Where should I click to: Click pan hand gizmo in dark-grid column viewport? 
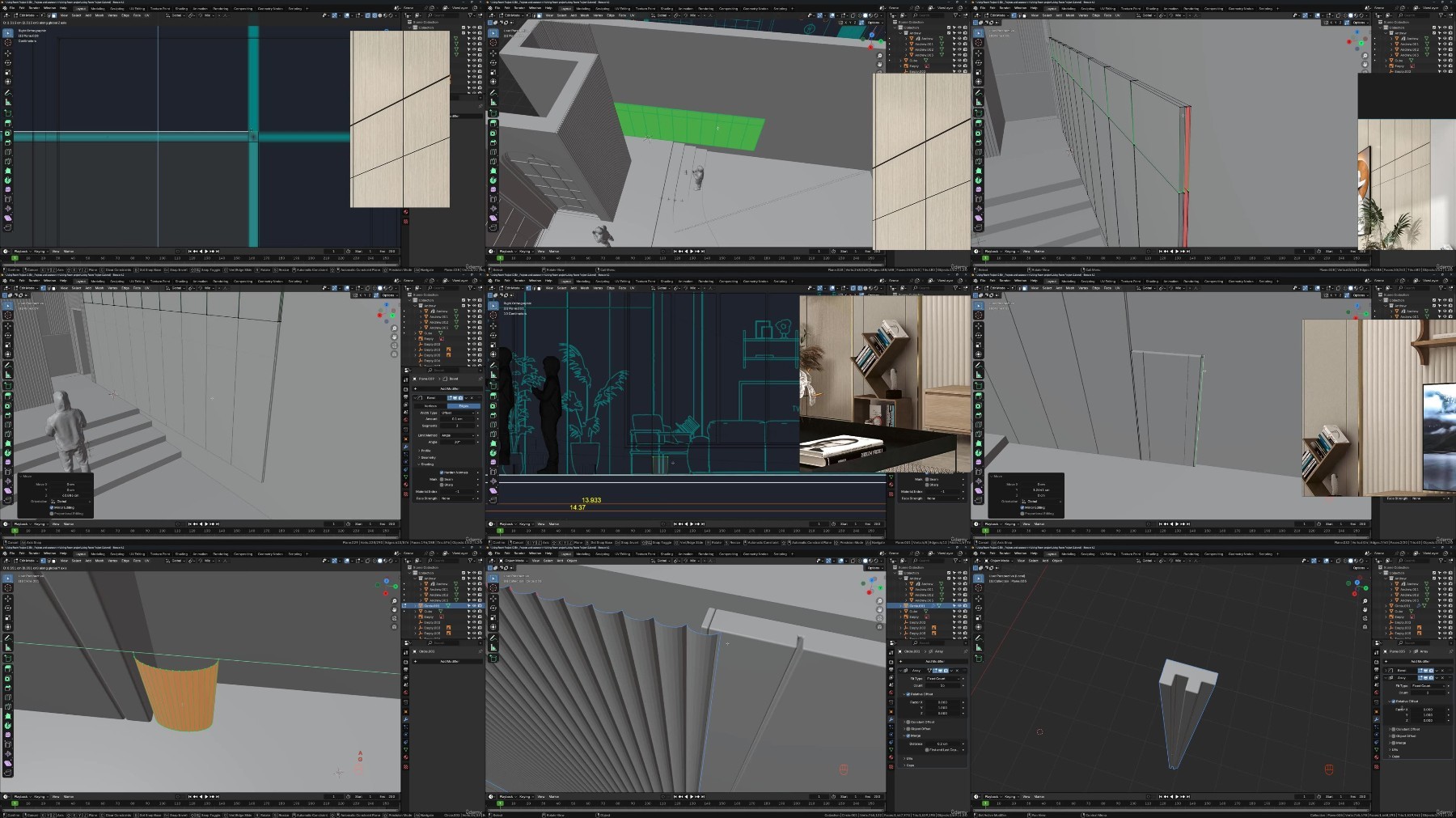coord(1365,609)
